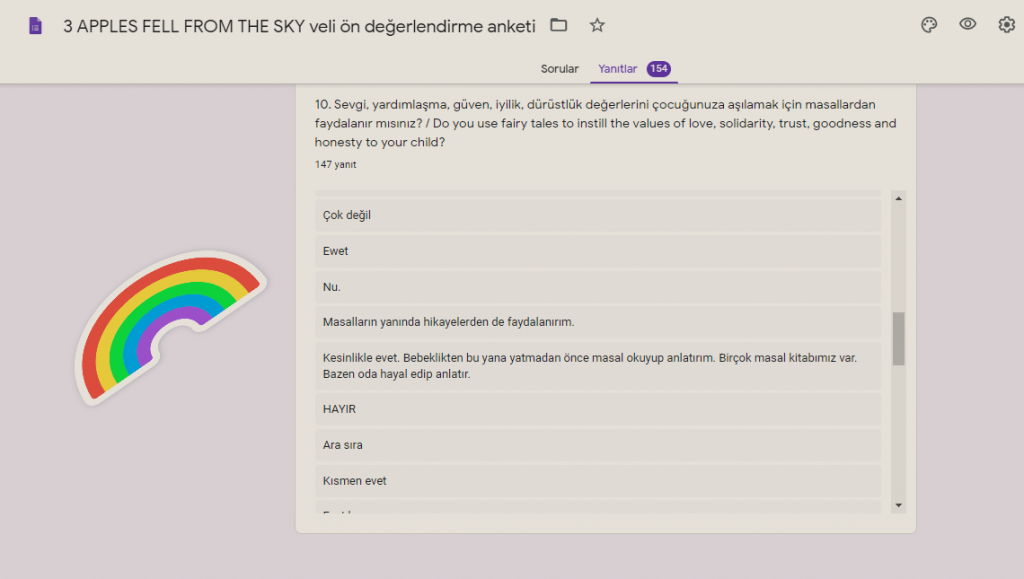Star this form
The width and height of the screenshot is (1024, 579).
597,25
